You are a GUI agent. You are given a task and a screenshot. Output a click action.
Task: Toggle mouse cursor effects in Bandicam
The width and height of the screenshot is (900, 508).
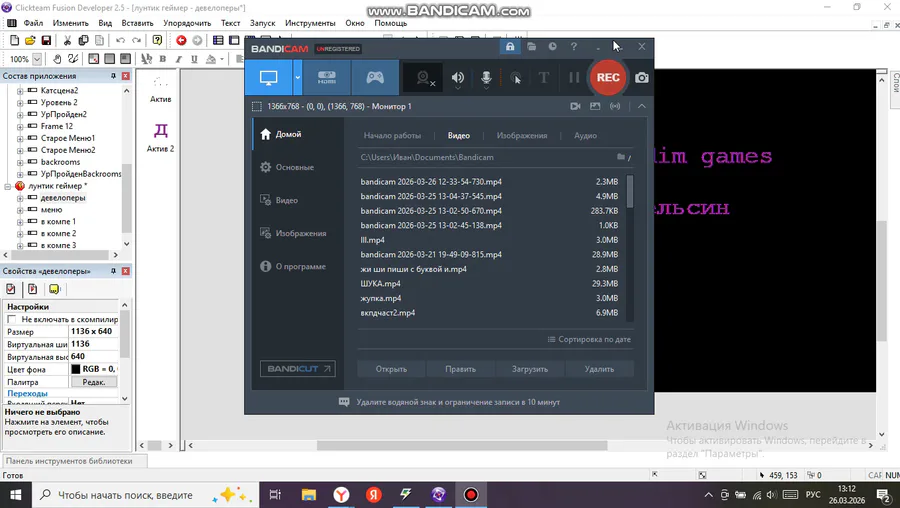[516, 78]
